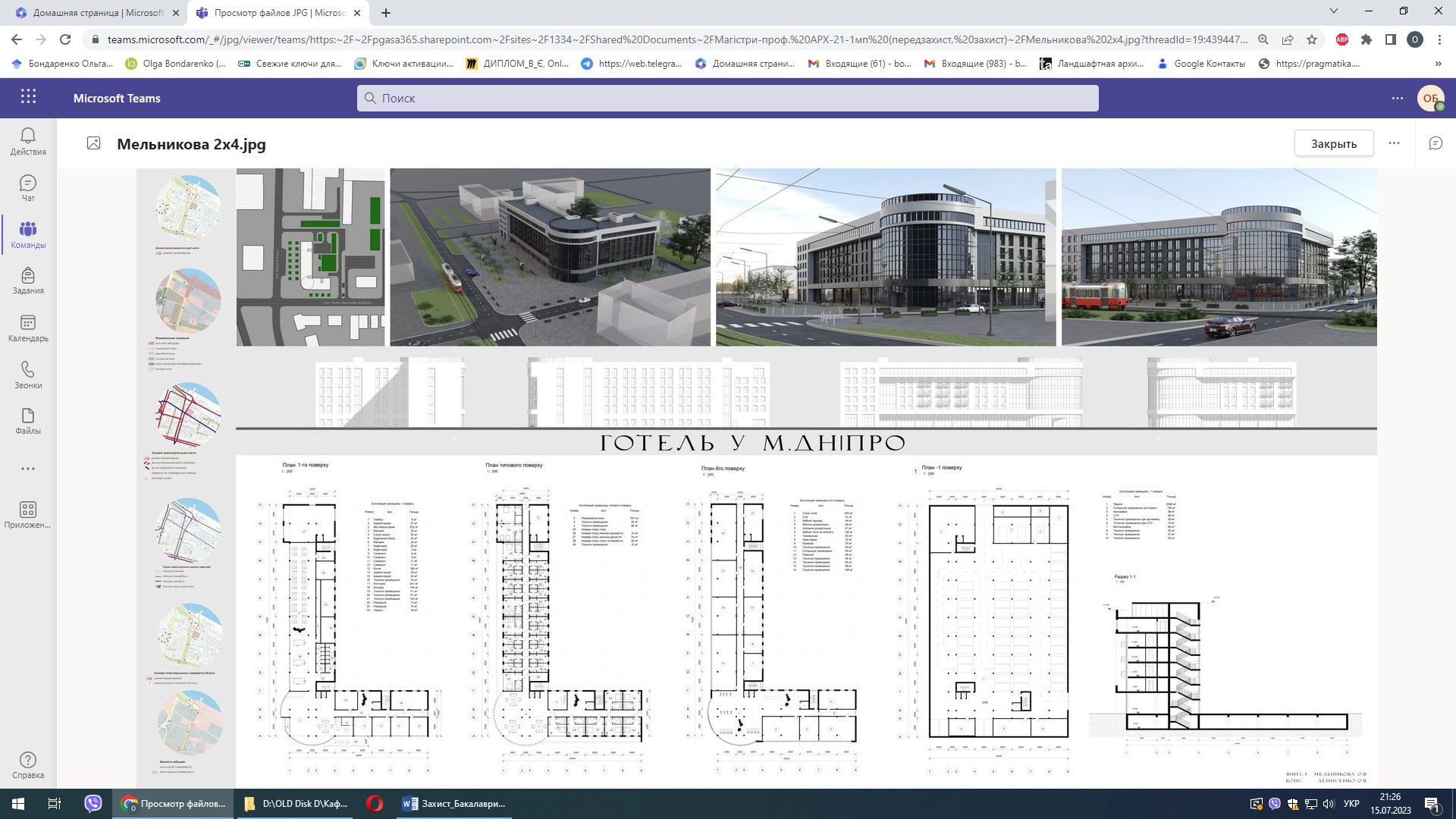Expand more apps ellipsis in Teams sidebar
The height and width of the screenshot is (819, 1456).
(x=28, y=469)
